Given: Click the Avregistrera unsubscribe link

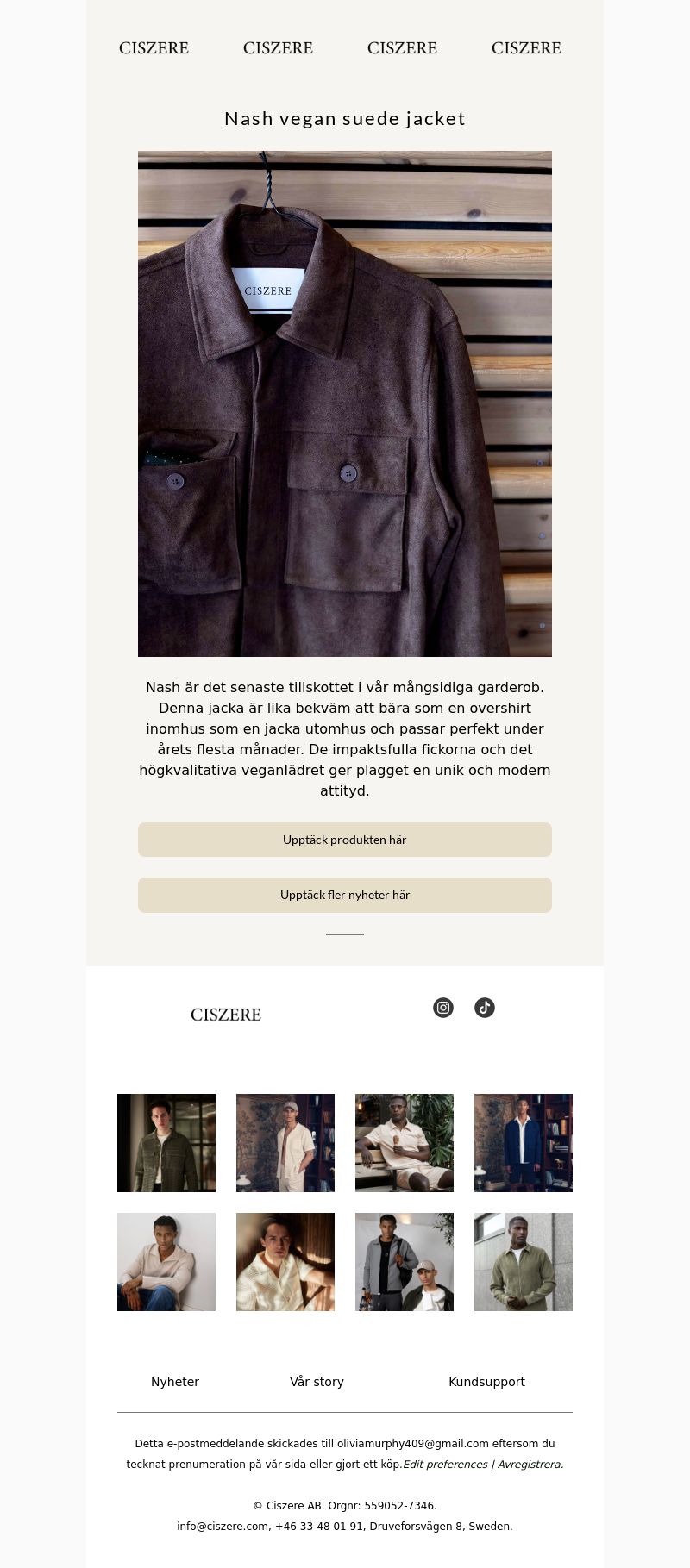Looking at the screenshot, I should [530, 1465].
